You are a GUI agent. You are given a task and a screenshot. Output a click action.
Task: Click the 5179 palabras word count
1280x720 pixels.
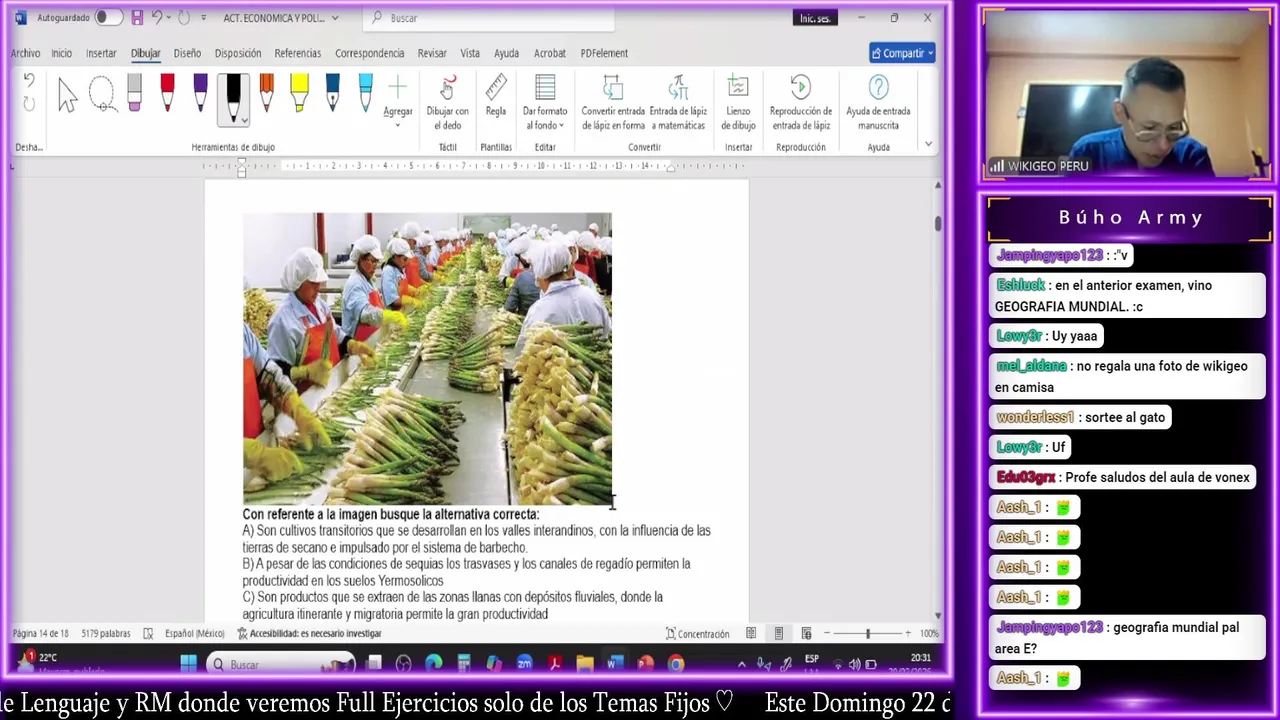click(x=106, y=633)
